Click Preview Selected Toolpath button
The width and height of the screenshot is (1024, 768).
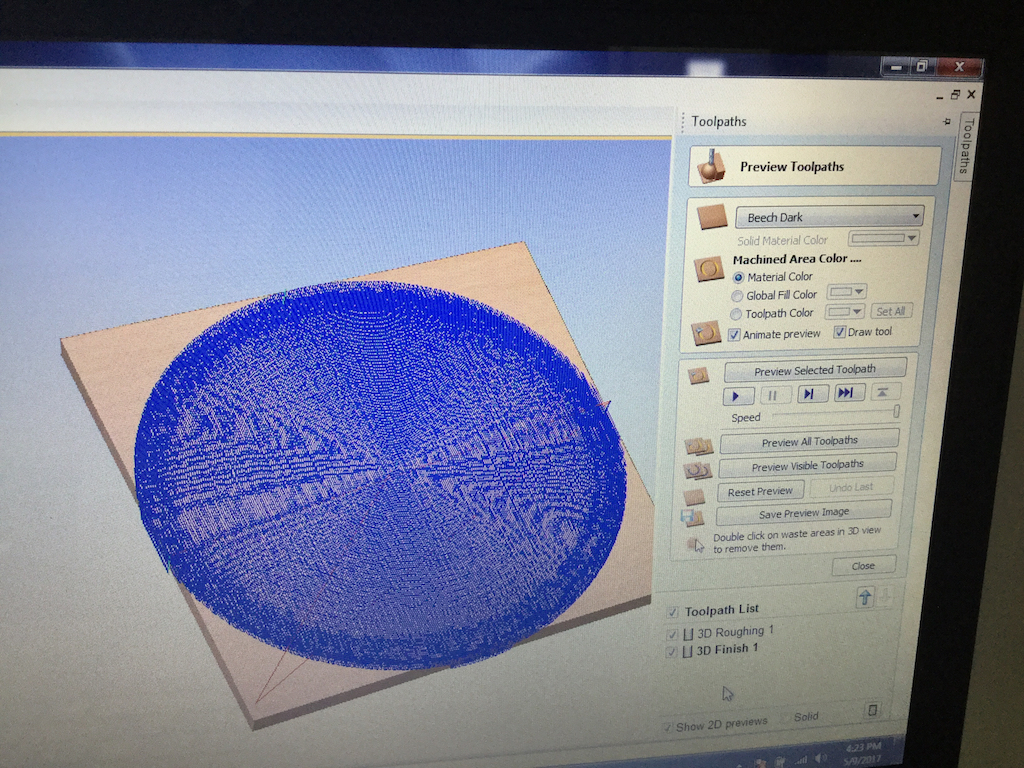pos(815,370)
